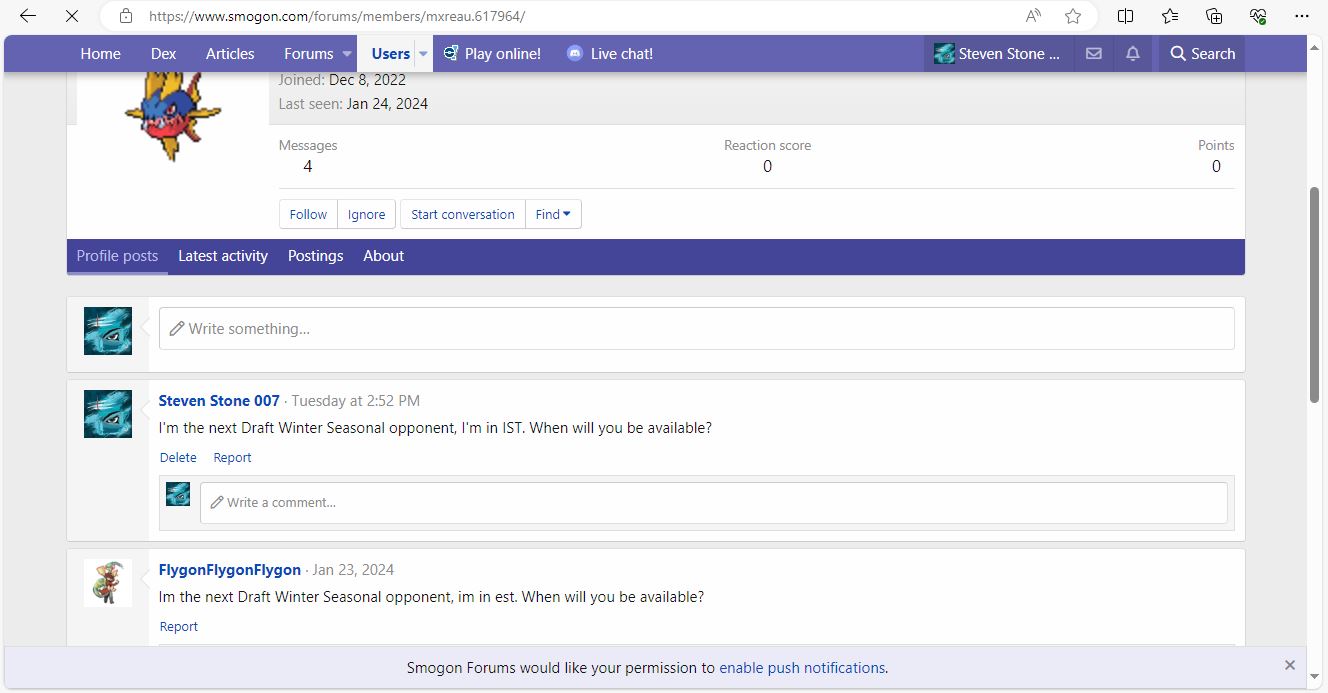Open the Find dropdown

(x=553, y=214)
